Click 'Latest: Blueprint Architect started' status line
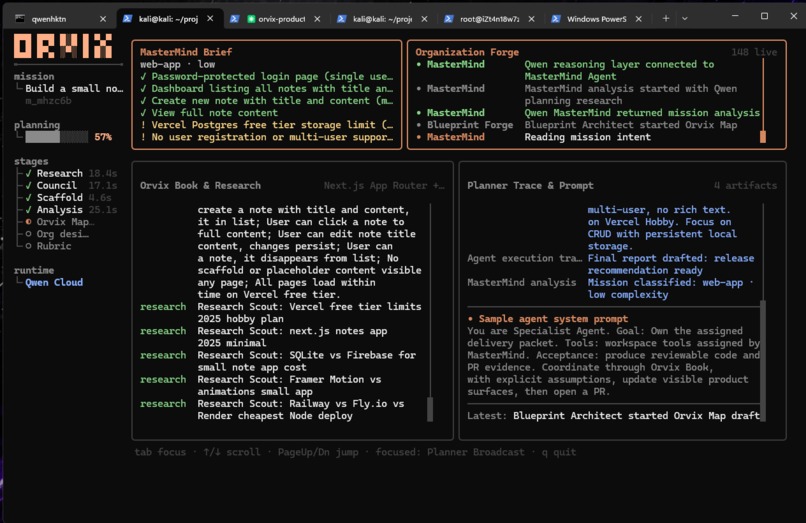 [x=613, y=416]
